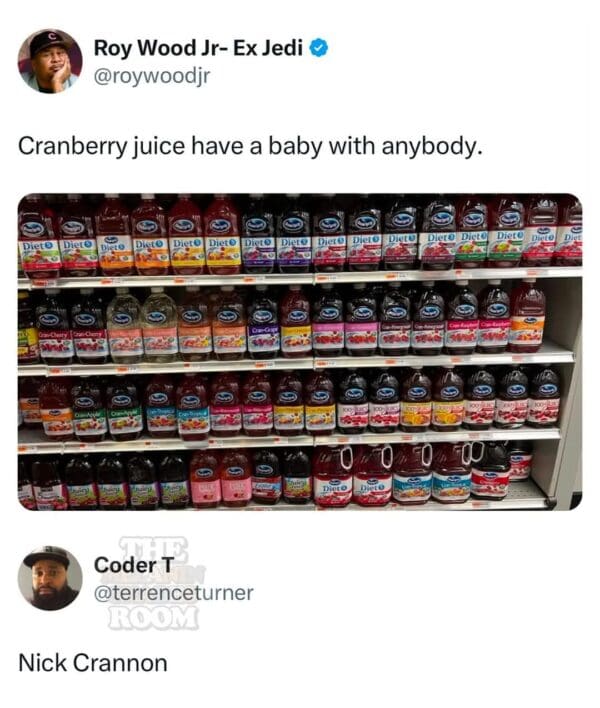Click the red C on Roy's cap
This screenshot has width=600, height=708.
tap(51, 37)
